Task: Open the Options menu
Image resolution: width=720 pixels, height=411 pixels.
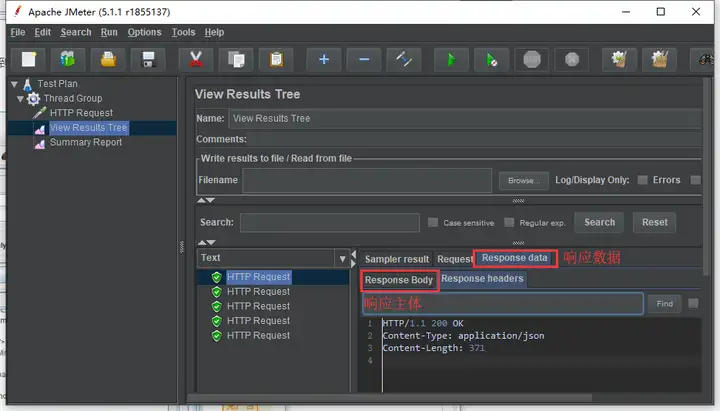Action: 144,32
